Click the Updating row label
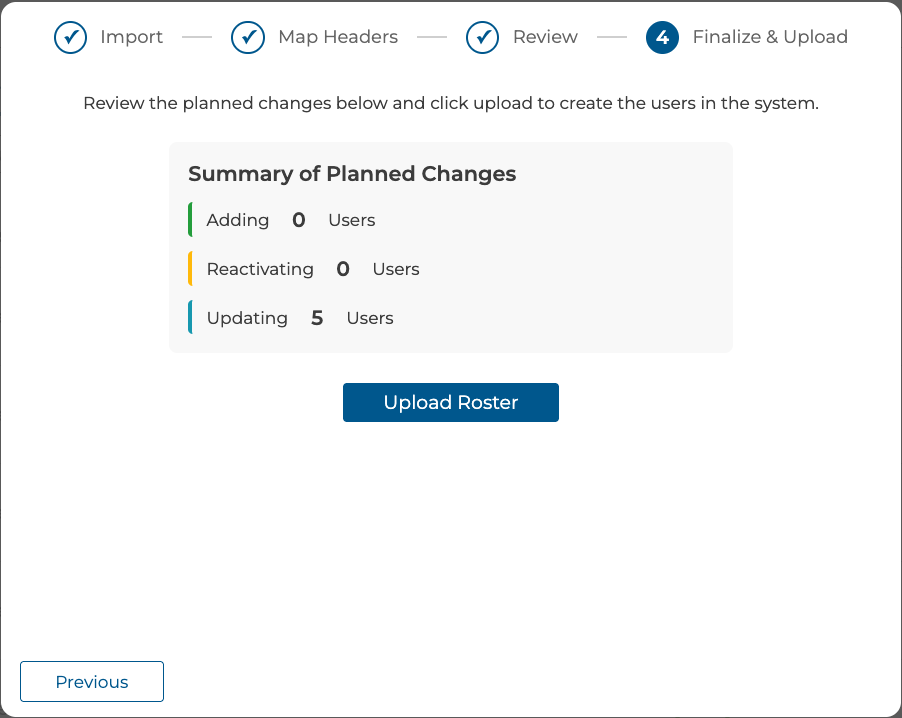This screenshot has width=902, height=718. pos(247,318)
